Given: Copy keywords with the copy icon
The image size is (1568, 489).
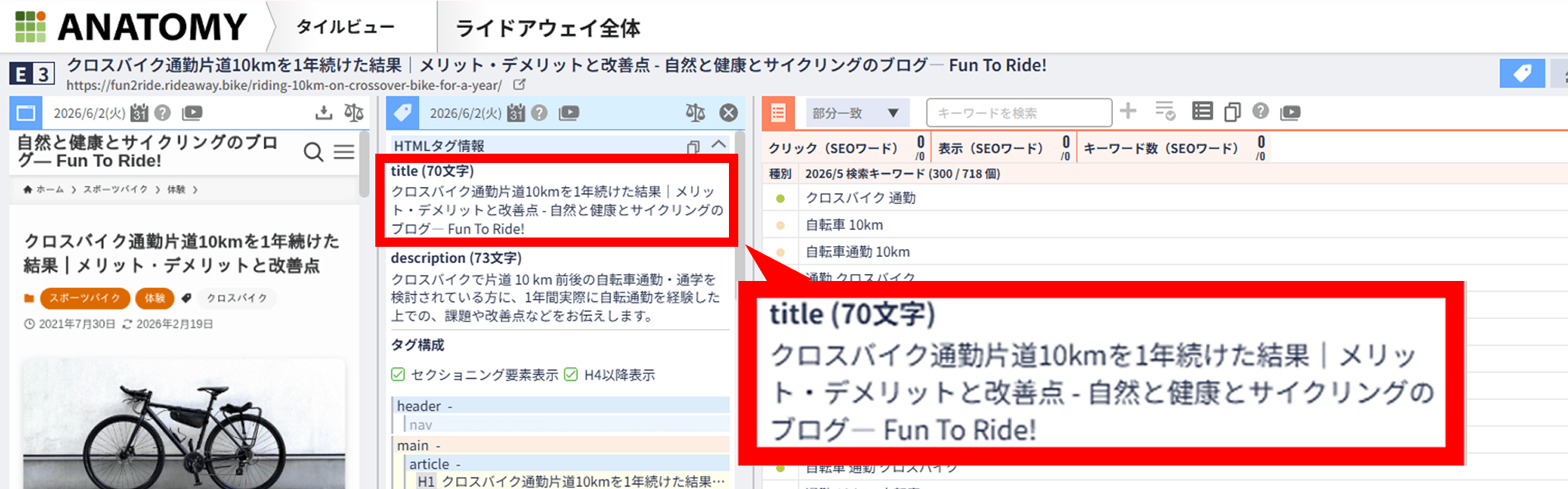Looking at the screenshot, I should pyautogui.click(x=1231, y=113).
